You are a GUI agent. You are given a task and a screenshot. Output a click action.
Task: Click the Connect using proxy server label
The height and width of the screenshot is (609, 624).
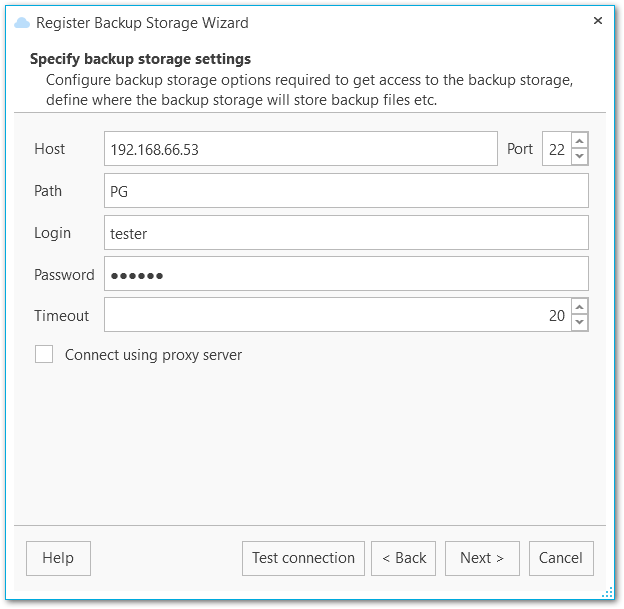(x=153, y=354)
